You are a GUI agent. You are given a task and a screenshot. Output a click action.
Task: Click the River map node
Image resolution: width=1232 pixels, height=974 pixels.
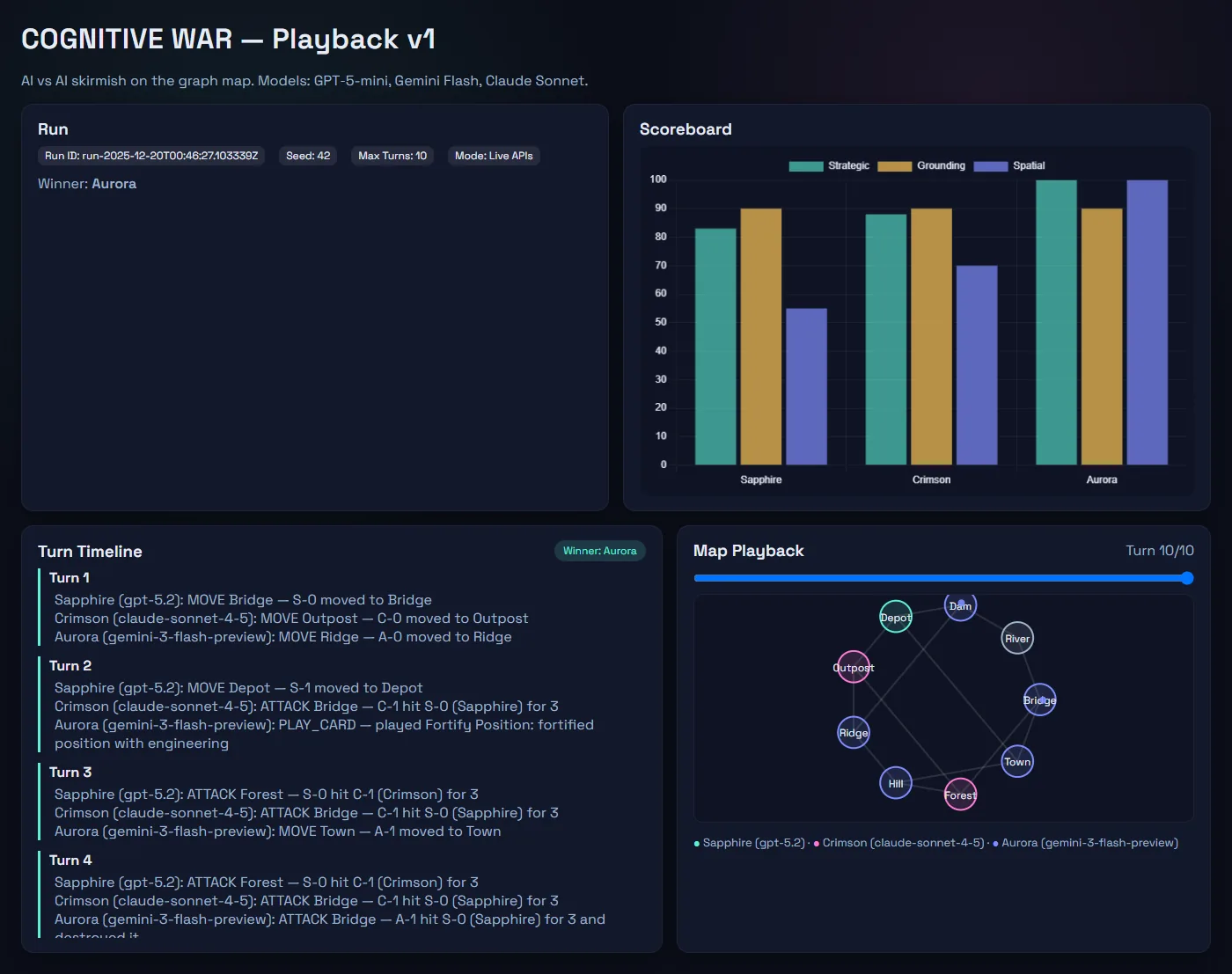tap(1017, 639)
